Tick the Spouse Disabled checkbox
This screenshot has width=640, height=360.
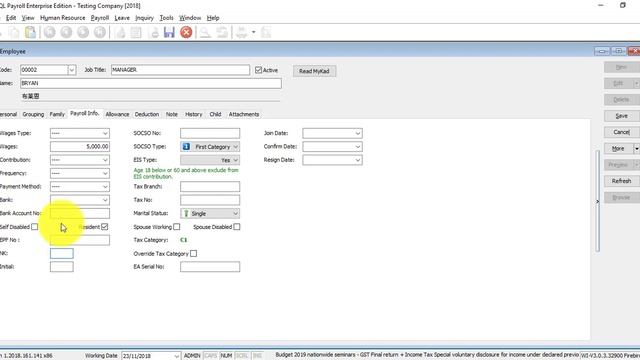[237, 227]
